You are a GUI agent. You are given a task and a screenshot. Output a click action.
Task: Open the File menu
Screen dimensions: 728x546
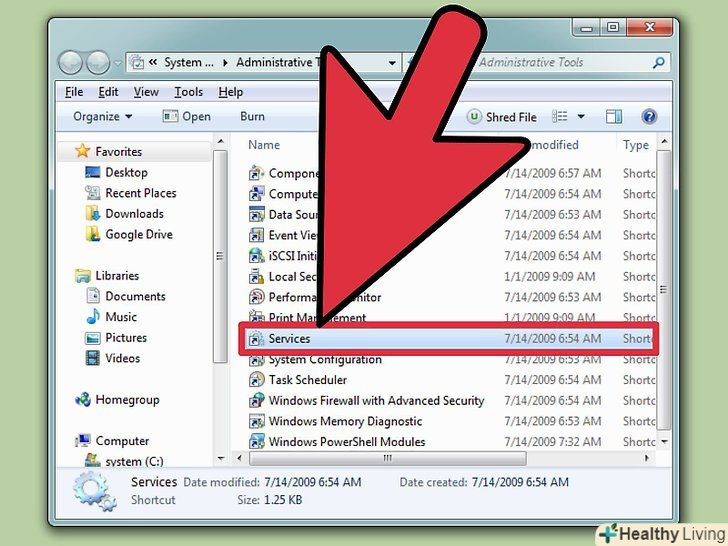[x=74, y=92]
